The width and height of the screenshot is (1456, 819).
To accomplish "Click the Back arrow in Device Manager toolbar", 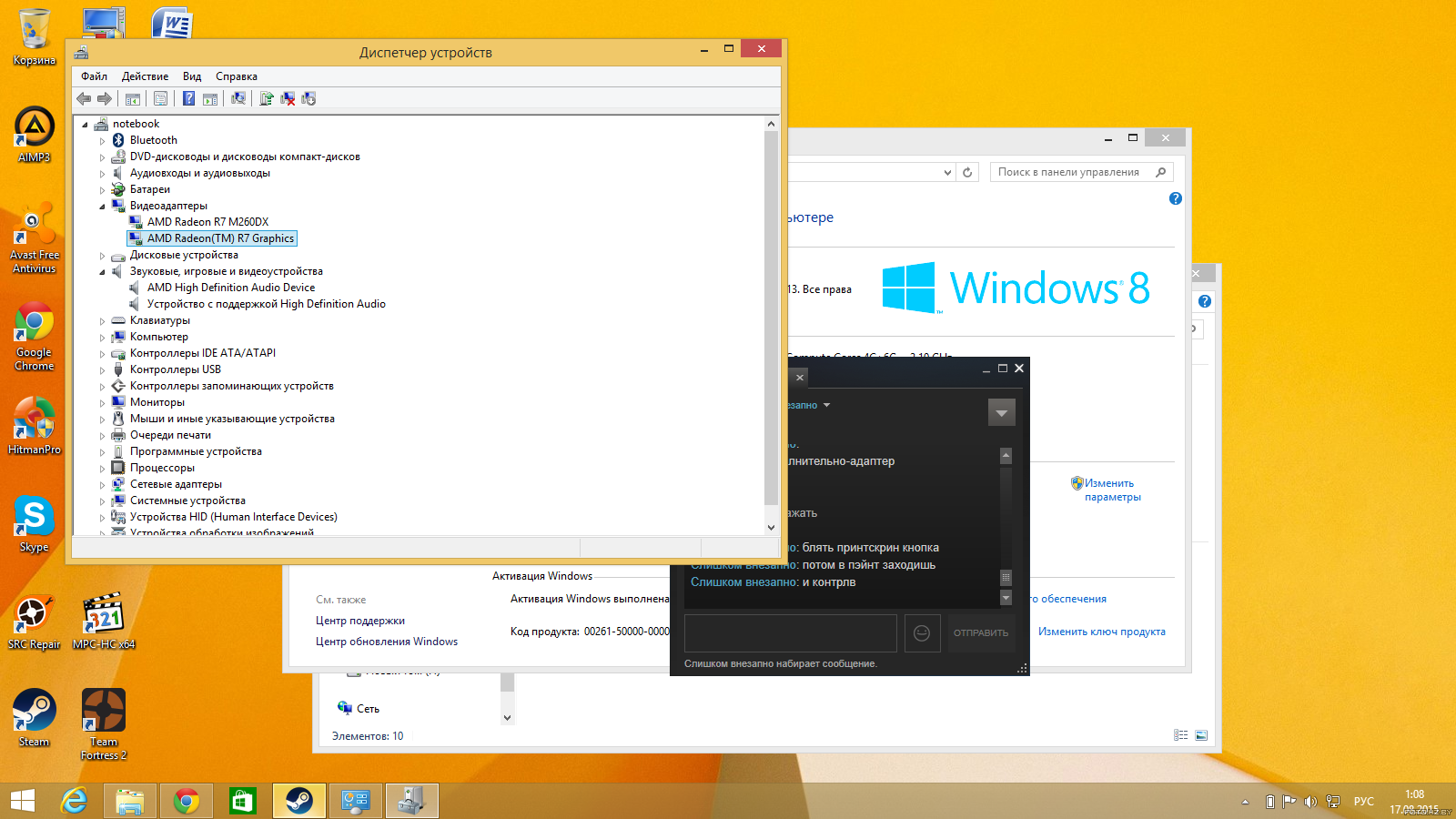I will [84, 98].
